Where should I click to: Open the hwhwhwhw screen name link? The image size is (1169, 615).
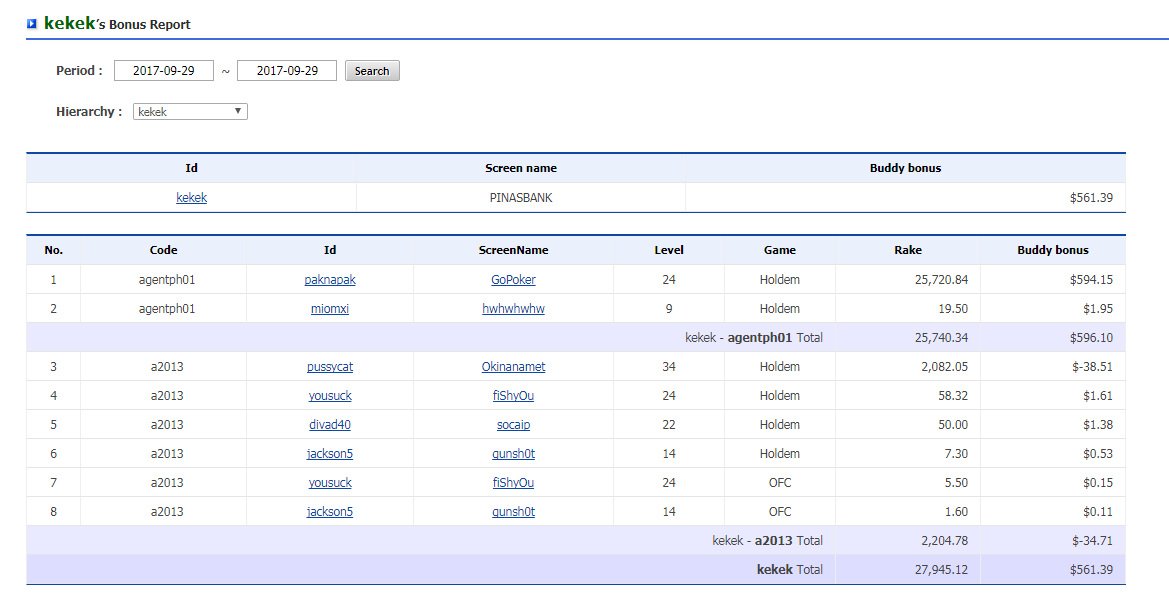coord(513,309)
